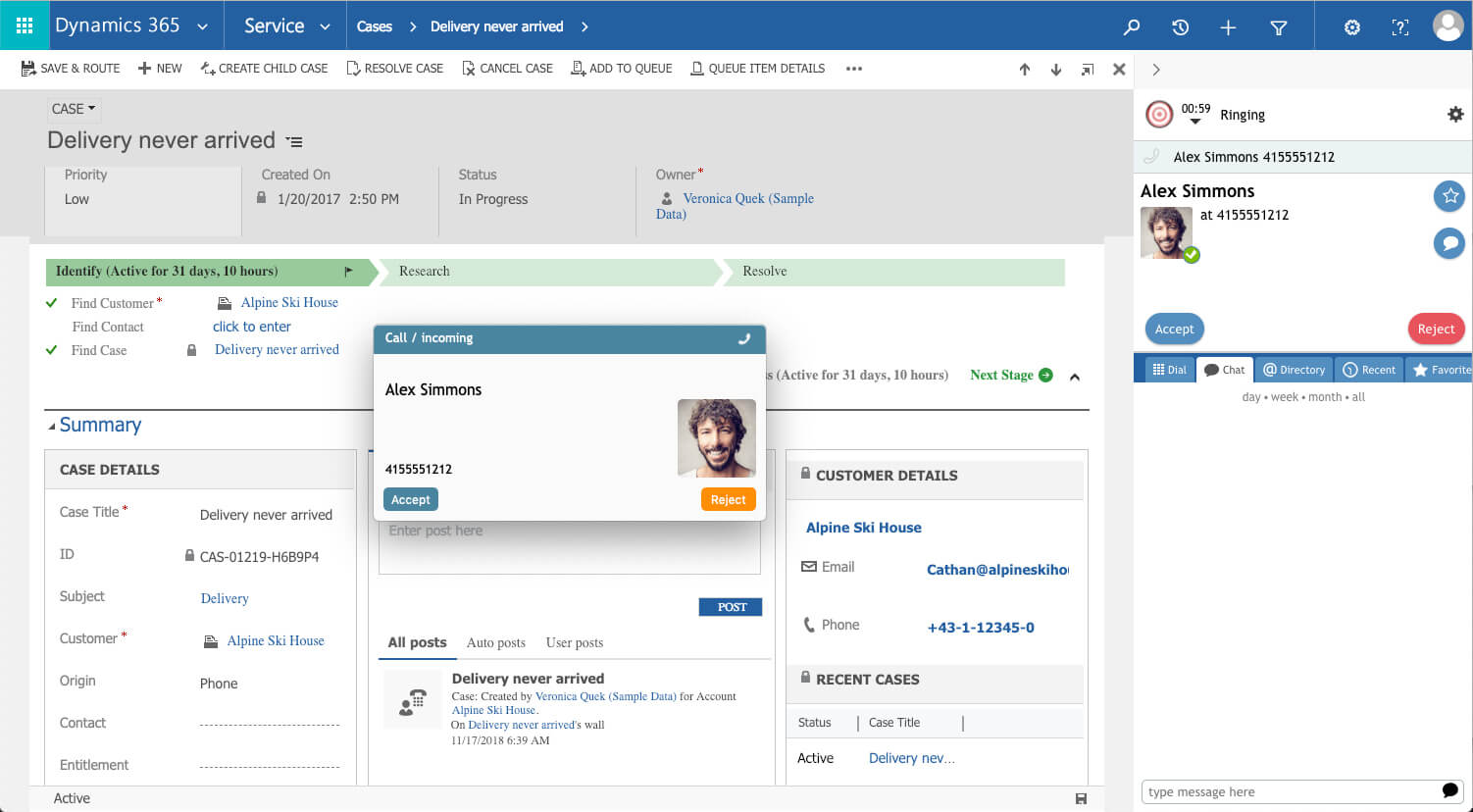Open the search magnifier in top navigation
The width and height of the screenshot is (1473, 812).
(x=1132, y=27)
